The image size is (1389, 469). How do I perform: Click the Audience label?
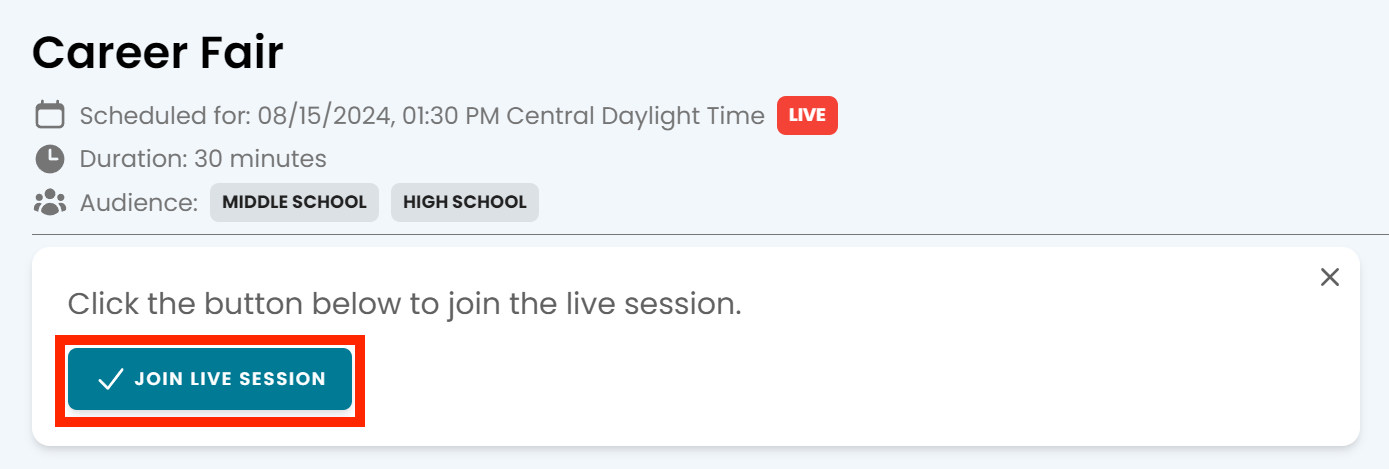pos(139,202)
